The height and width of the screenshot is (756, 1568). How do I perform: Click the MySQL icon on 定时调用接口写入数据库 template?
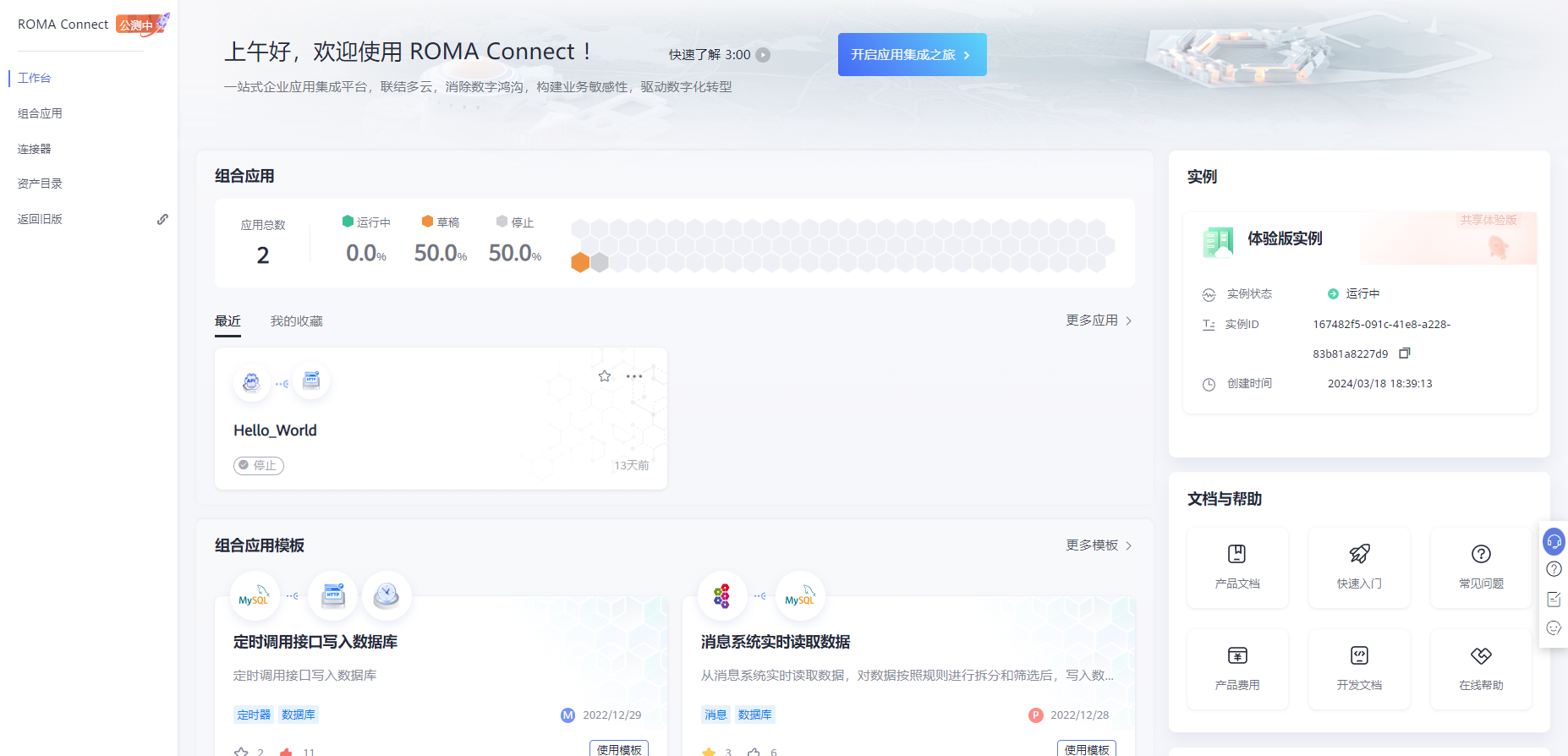[x=254, y=596]
